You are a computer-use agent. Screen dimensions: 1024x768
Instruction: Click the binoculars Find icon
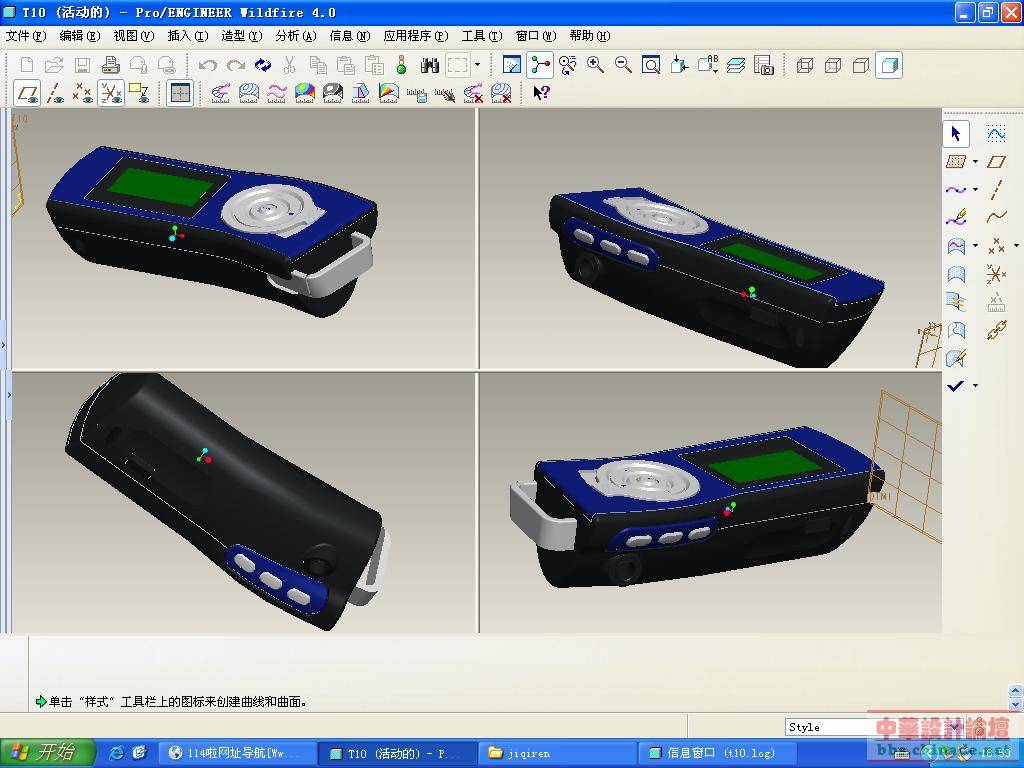430,65
